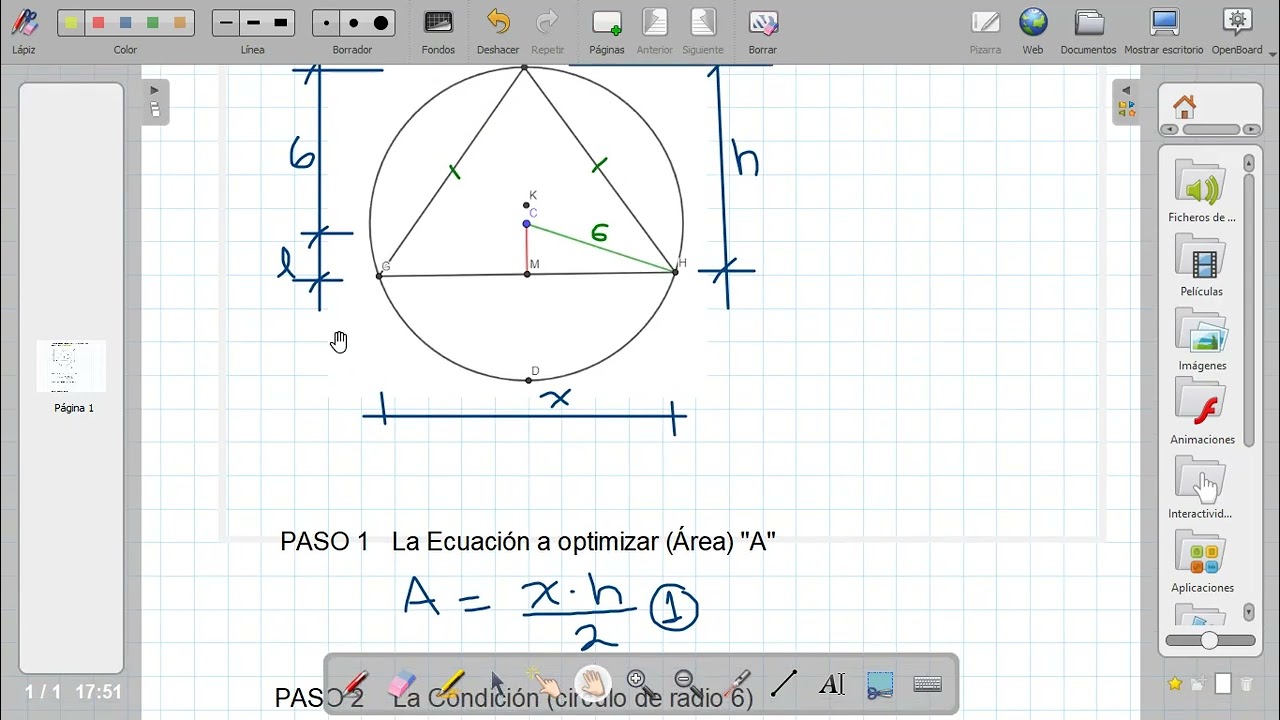The height and width of the screenshot is (720, 1280).
Task: Click the favorites star icon
Action: point(1175,684)
